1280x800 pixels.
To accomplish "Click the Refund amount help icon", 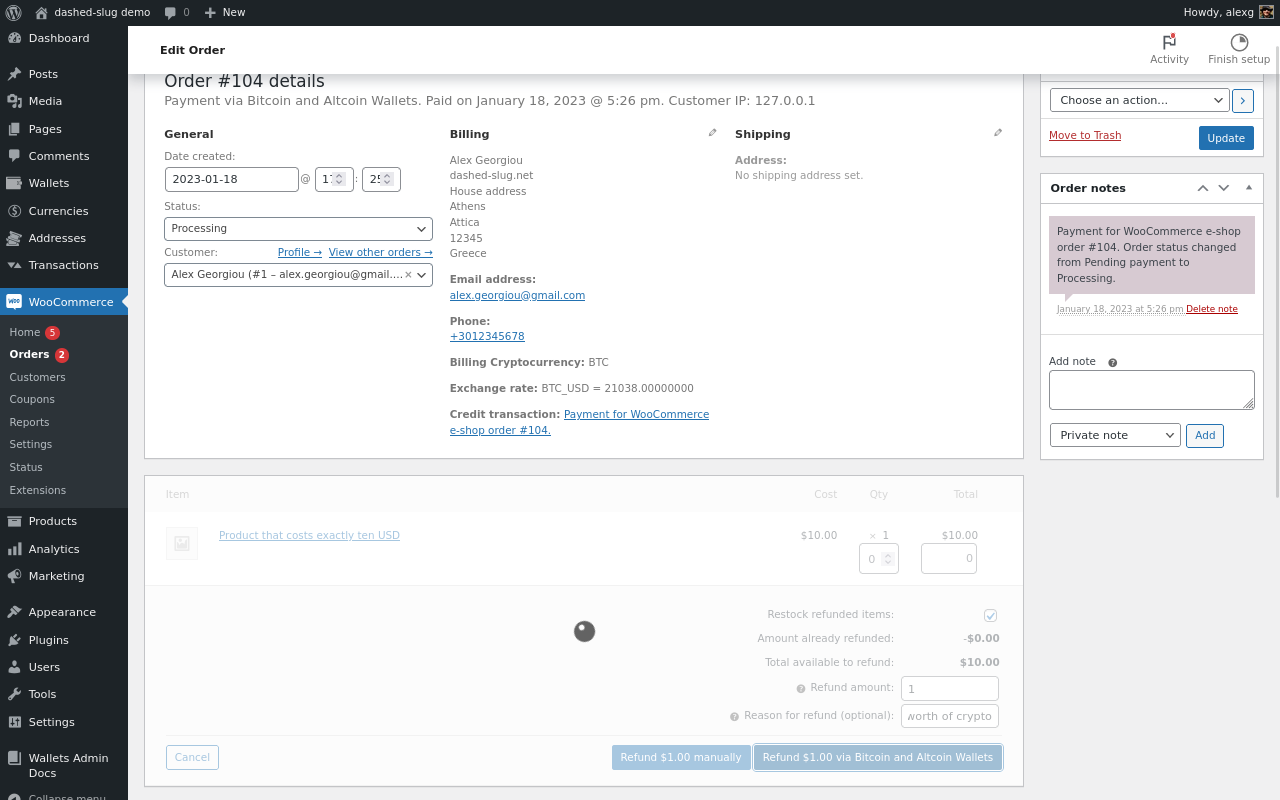I will [801, 688].
